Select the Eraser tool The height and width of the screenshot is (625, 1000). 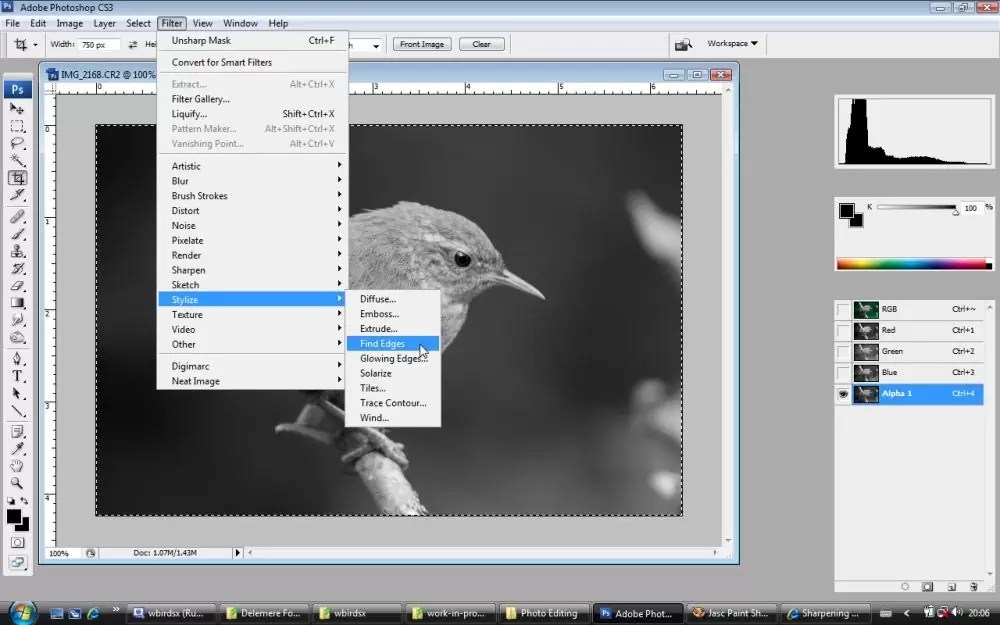pyautogui.click(x=17, y=286)
